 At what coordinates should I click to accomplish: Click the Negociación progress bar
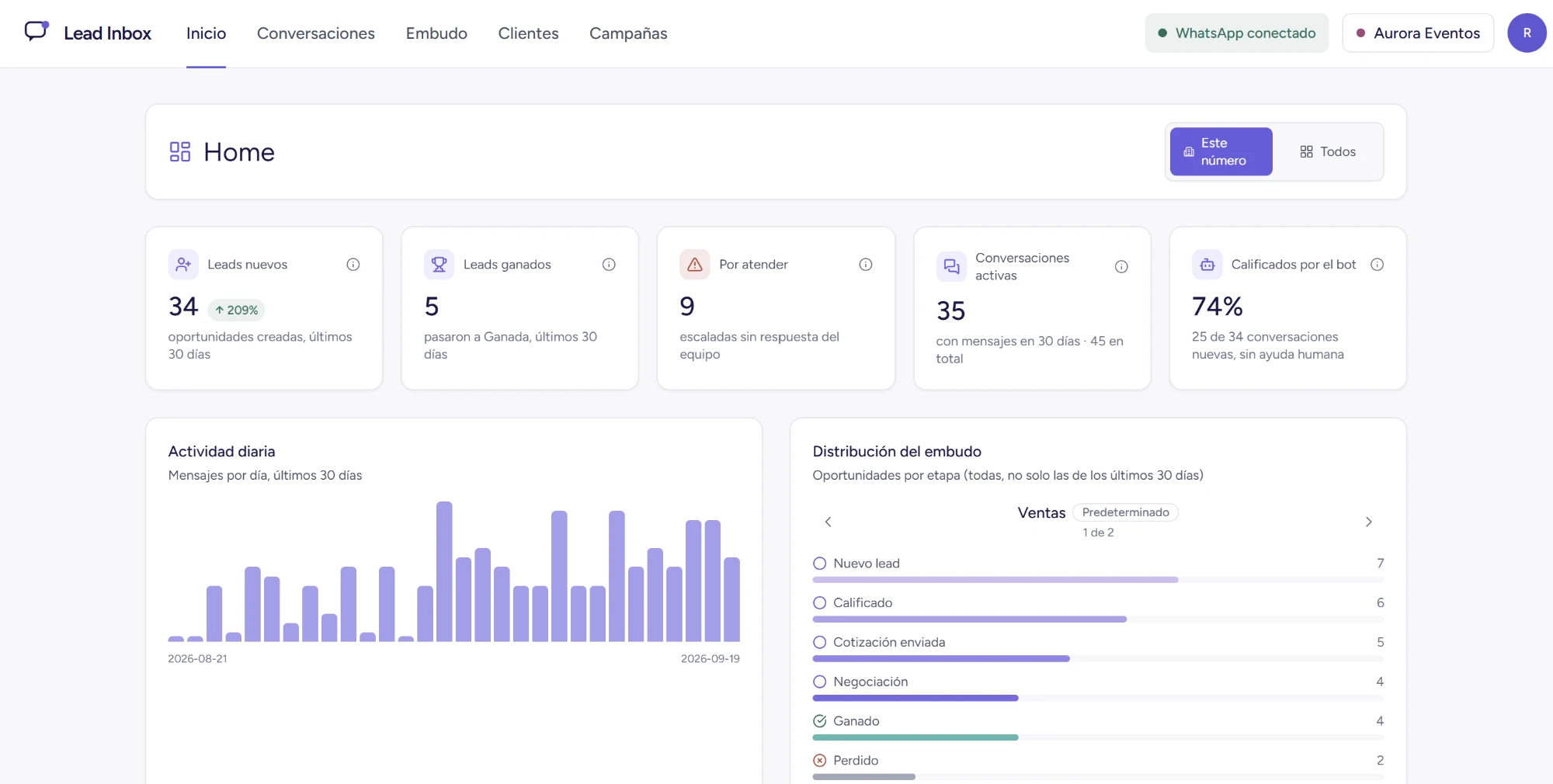pos(1098,698)
